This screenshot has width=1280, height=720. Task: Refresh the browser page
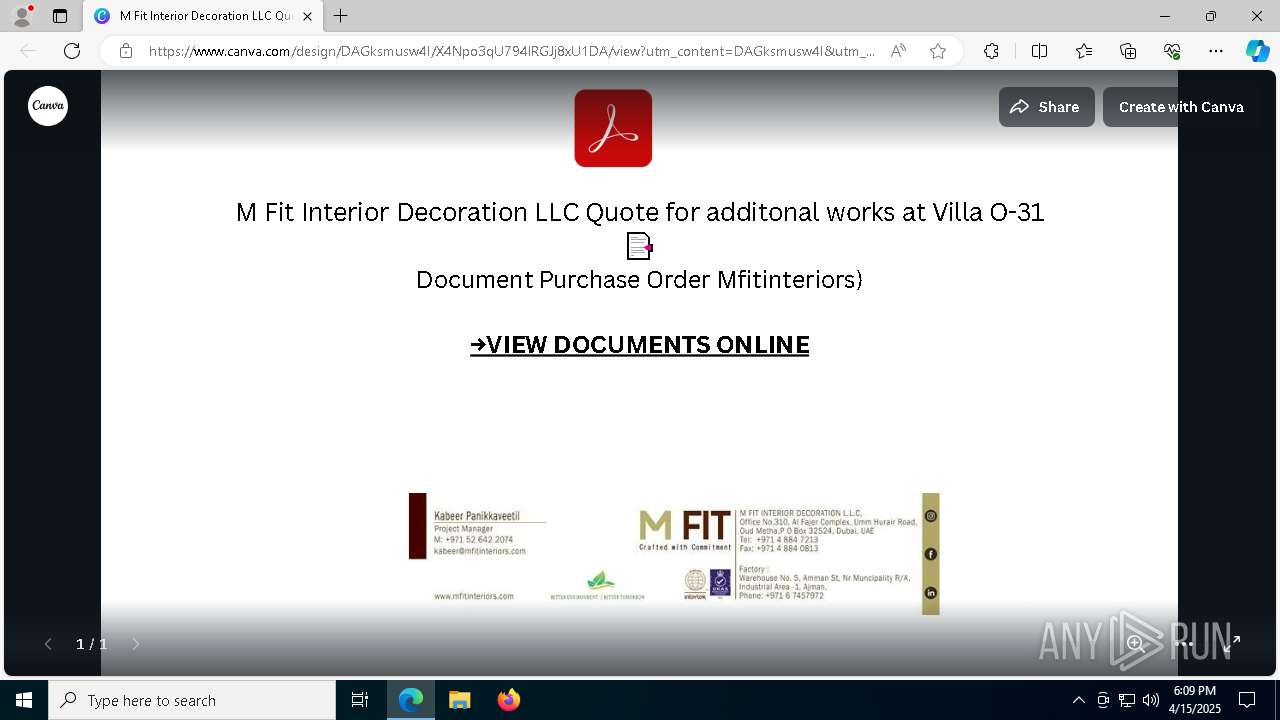tap(72, 51)
